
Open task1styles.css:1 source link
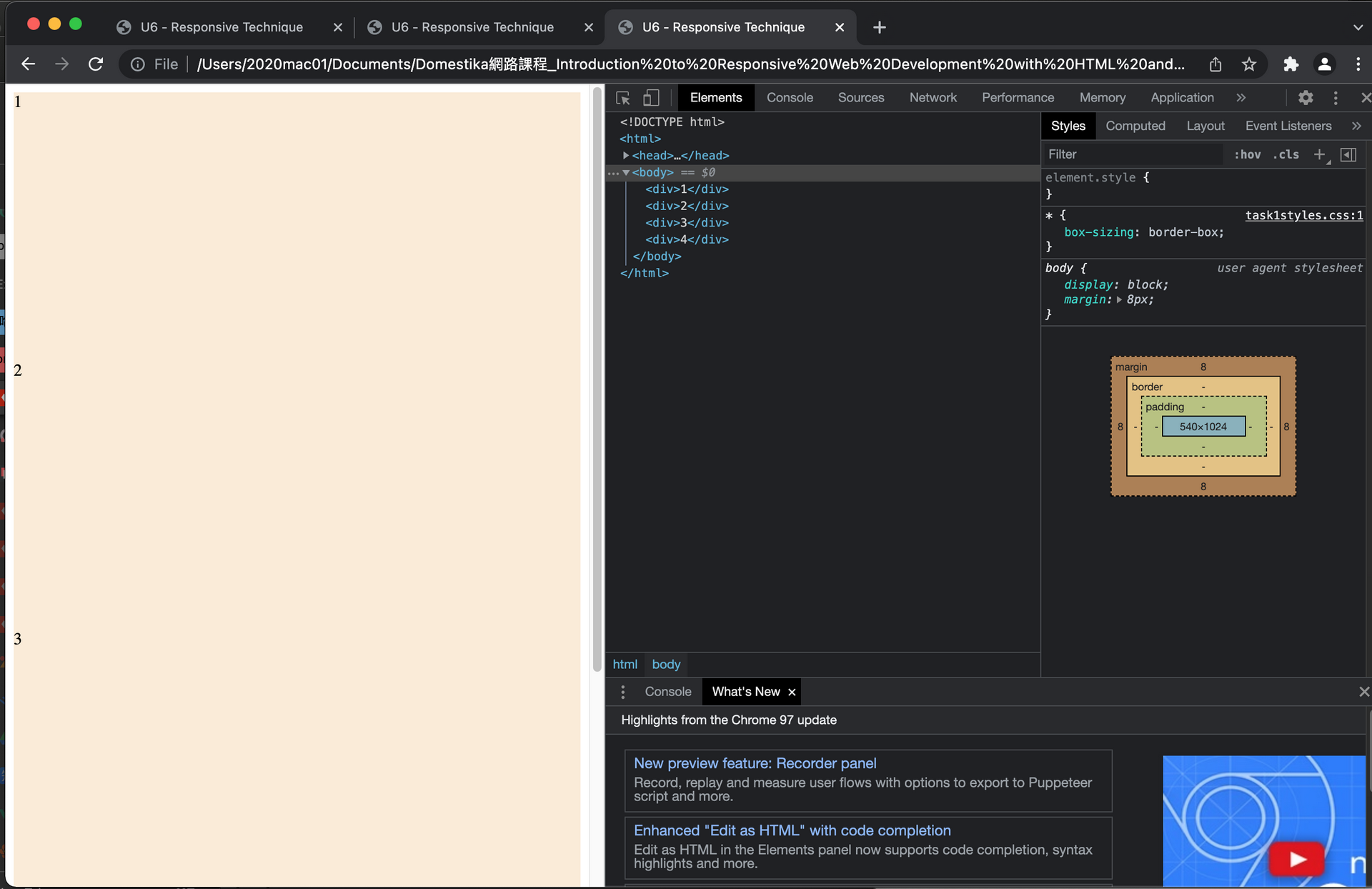[1303, 215]
